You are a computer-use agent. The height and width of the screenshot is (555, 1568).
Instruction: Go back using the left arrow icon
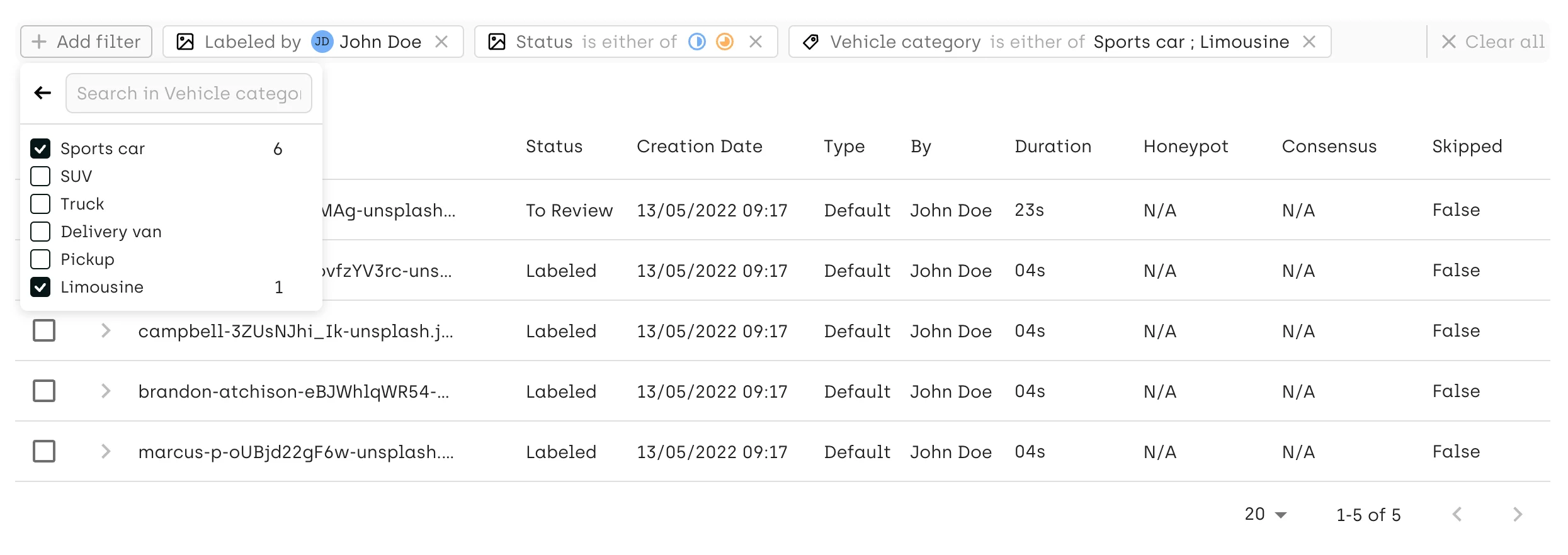tap(43, 93)
